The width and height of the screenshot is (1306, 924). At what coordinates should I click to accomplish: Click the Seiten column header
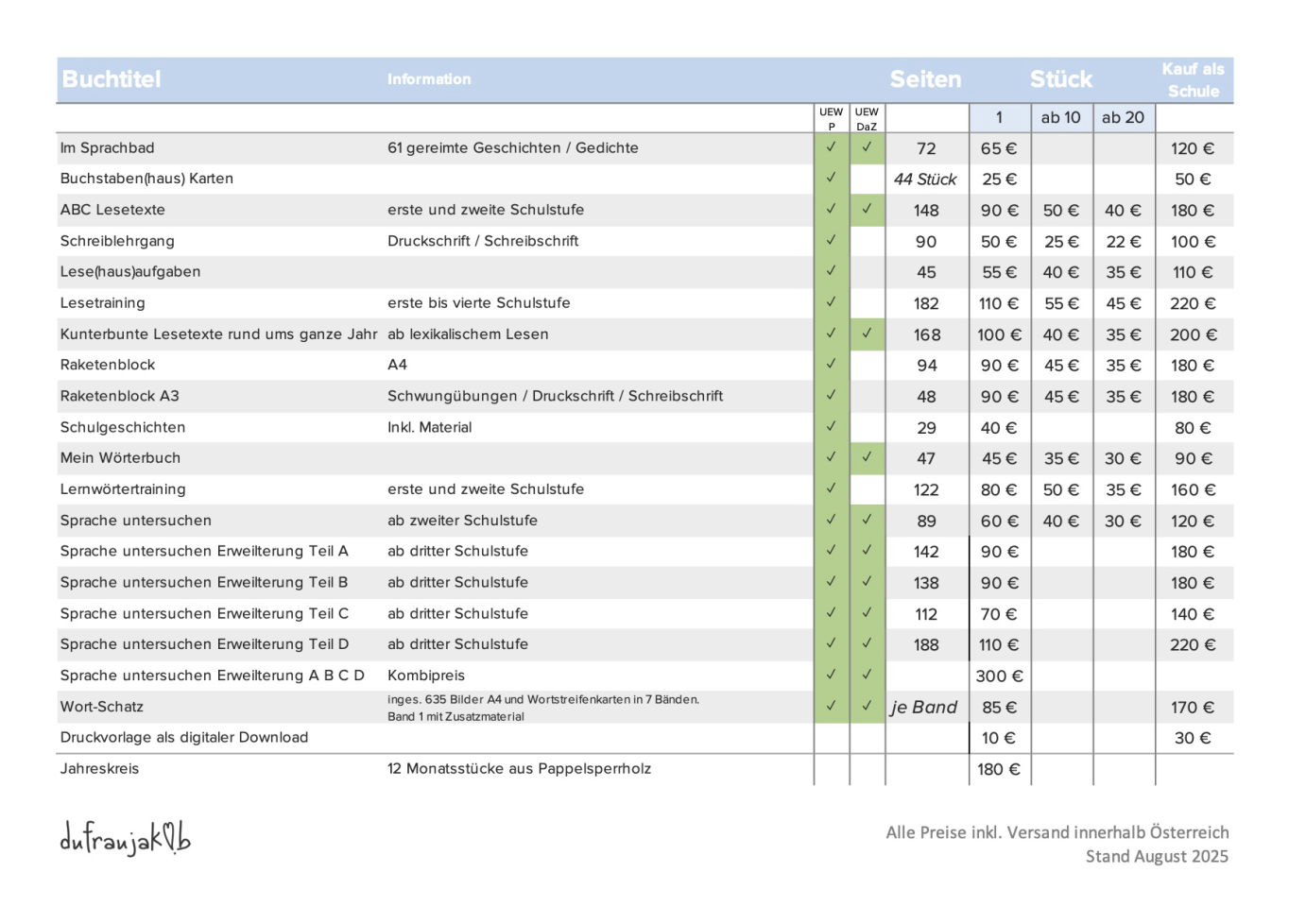tap(925, 79)
